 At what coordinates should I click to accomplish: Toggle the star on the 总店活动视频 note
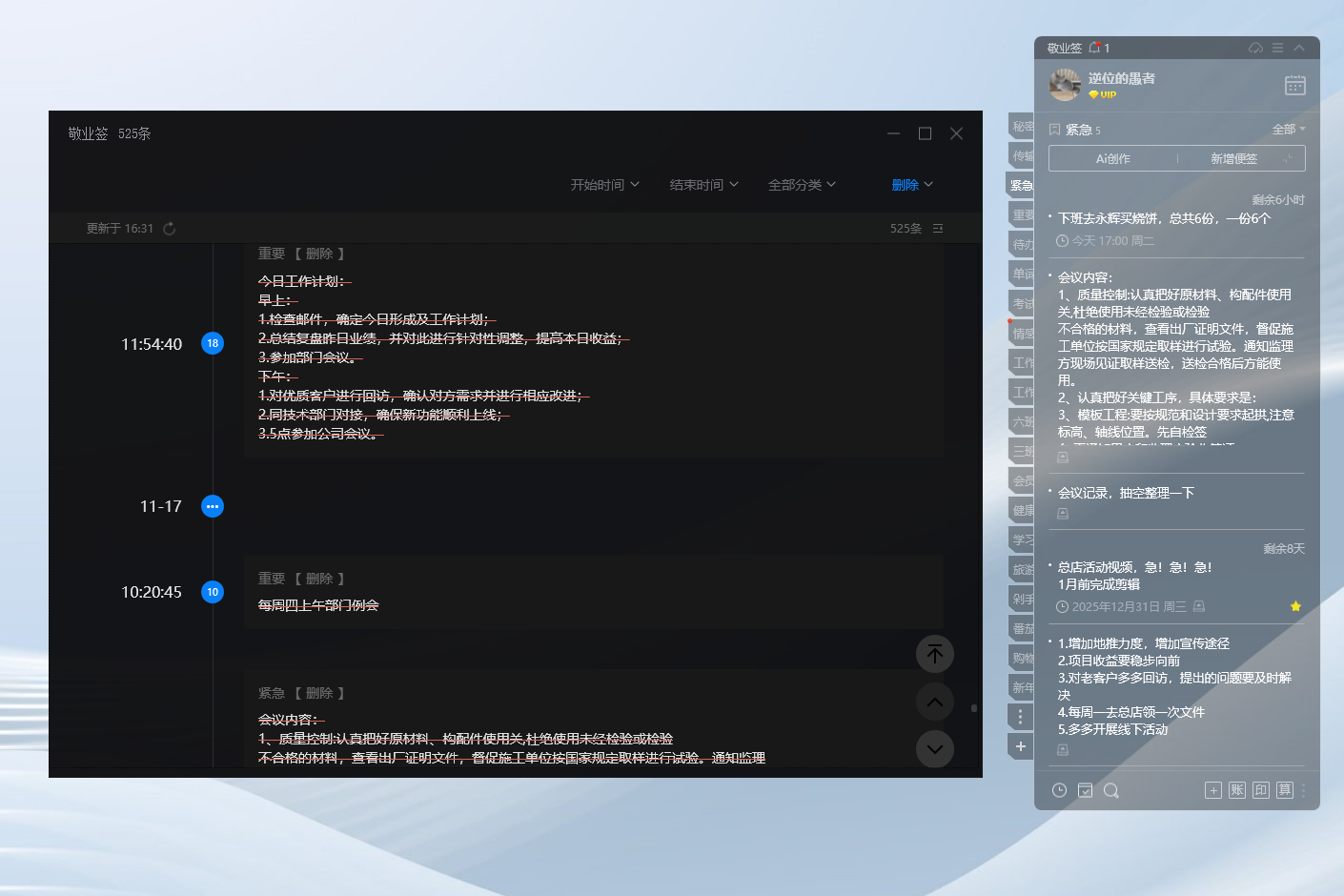pos(1294,605)
